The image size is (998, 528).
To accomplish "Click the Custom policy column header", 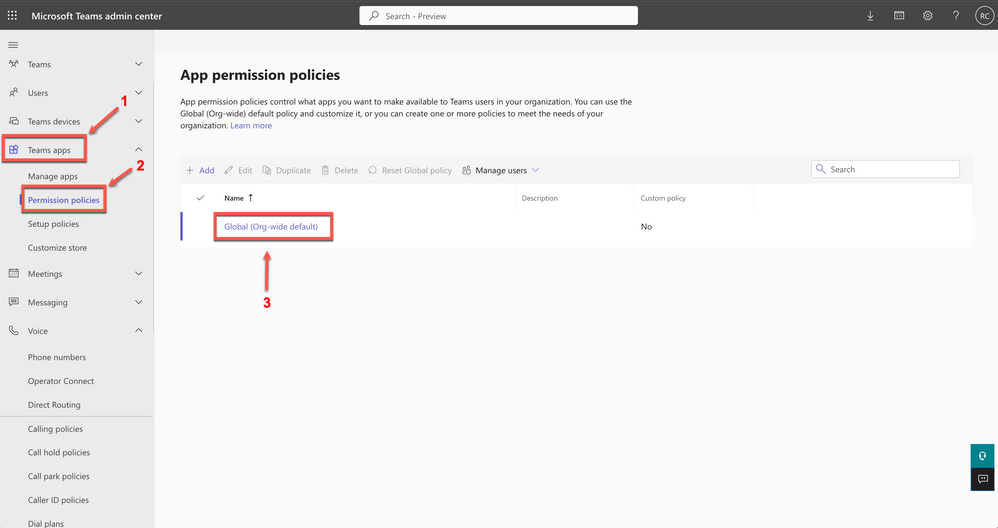I will coord(663,198).
